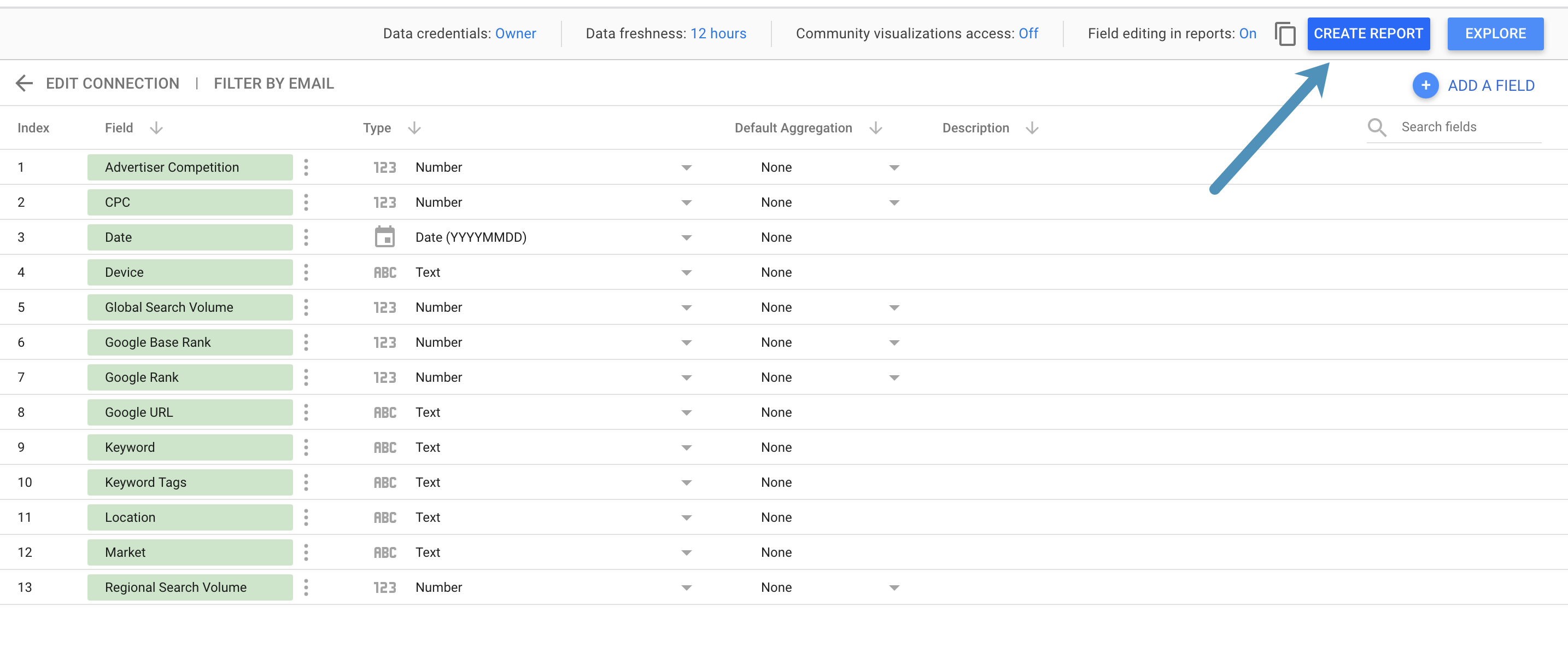The height and width of the screenshot is (652, 1568).
Task: Open three-dot menu for Keyword field
Action: click(x=306, y=447)
